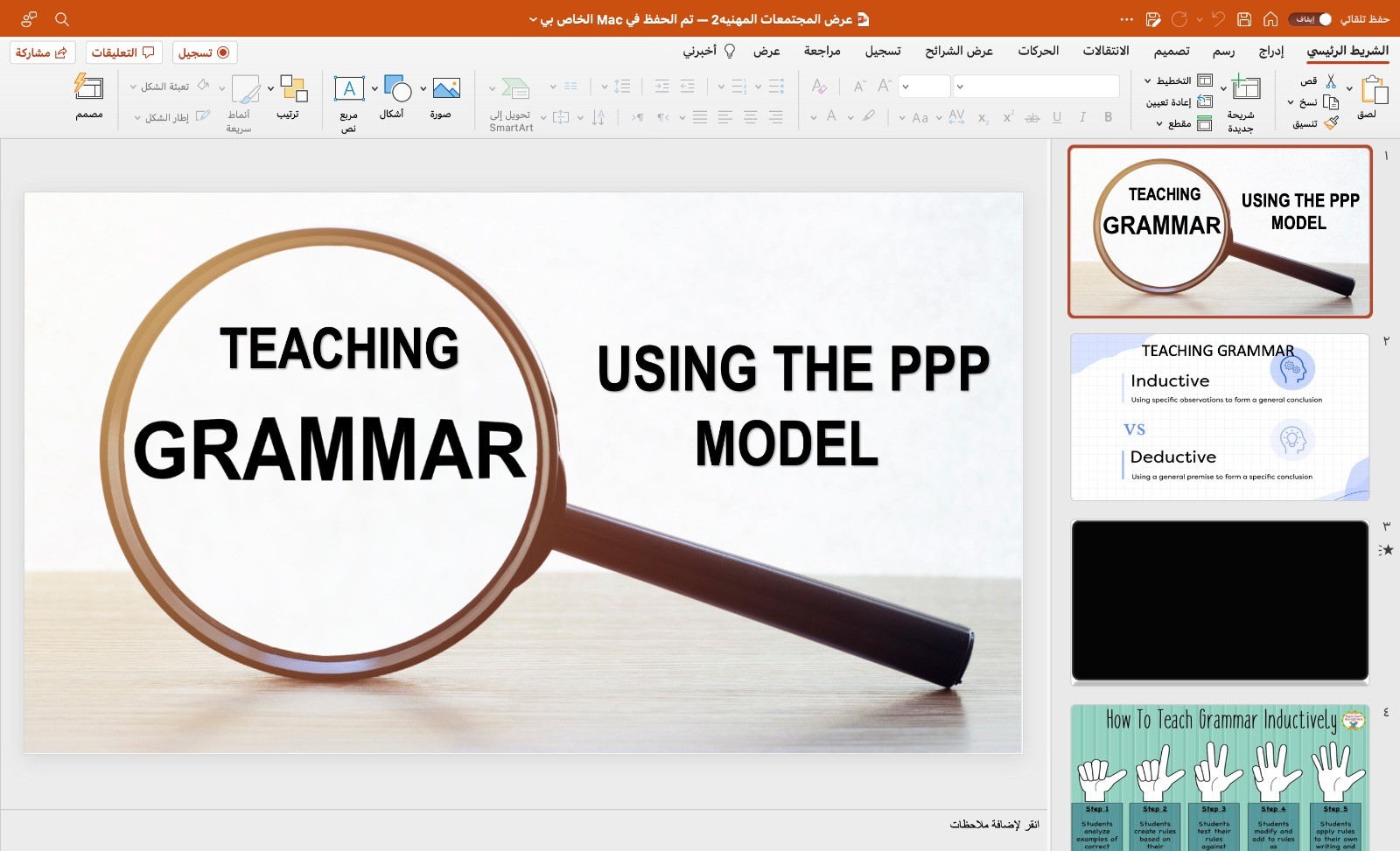This screenshot has height=851, width=1400.
Task: Toggle justified text alignment
Action: [700, 117]
